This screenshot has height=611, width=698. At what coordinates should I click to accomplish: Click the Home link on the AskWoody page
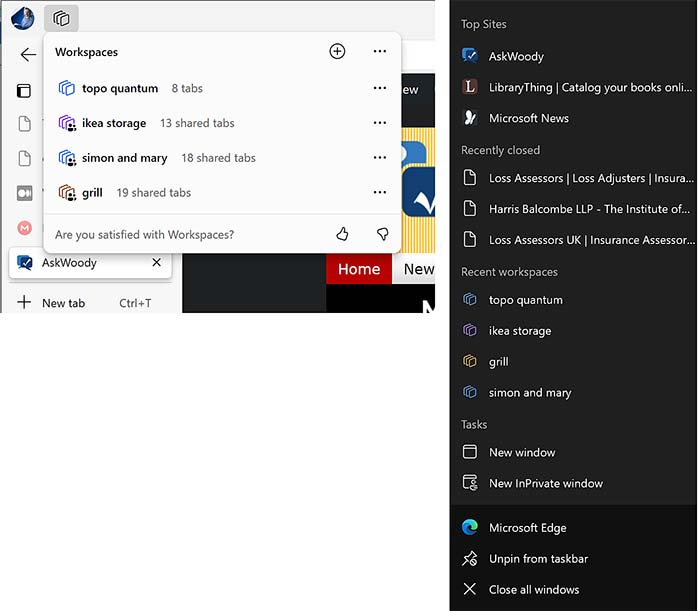[359, 269]
